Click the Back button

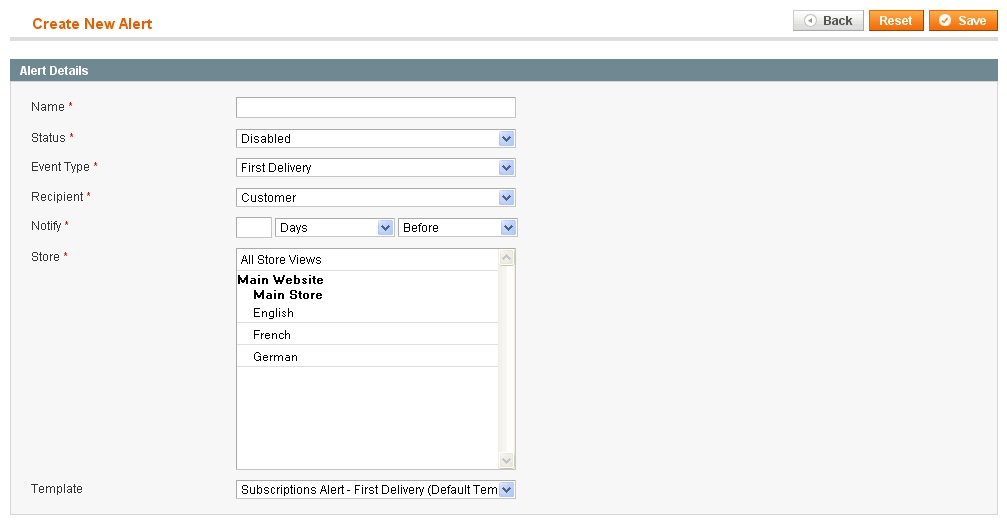(x=828, y=21)
